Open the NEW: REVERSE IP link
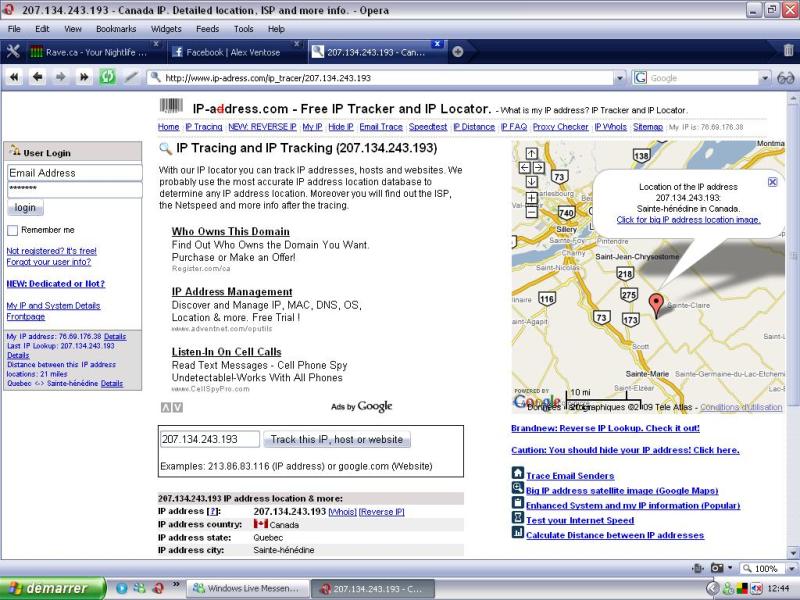800x600 pixels. click(262, 127)
